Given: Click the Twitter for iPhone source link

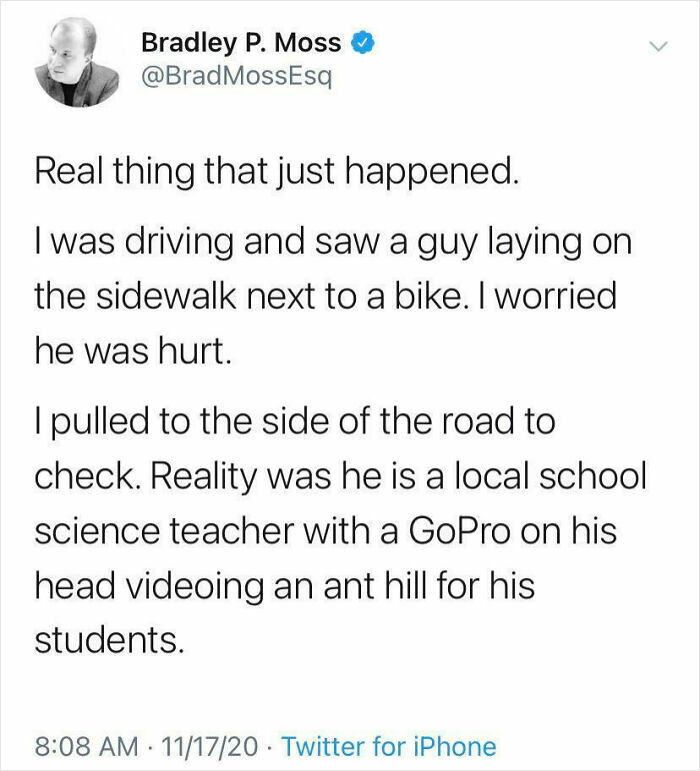Looking at the screenshot, I should (389, 746).
